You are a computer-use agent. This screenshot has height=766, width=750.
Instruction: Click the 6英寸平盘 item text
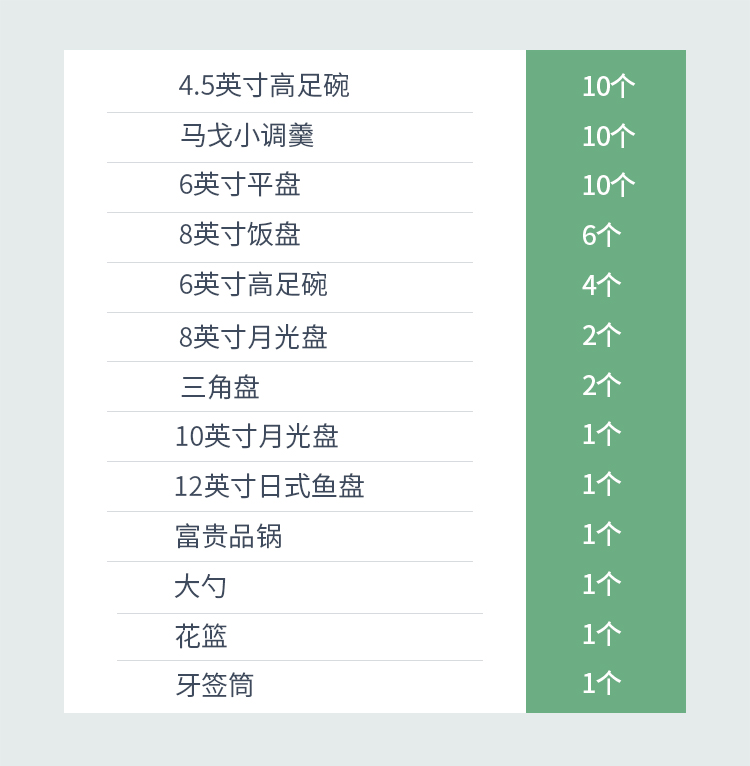(240, 185)
